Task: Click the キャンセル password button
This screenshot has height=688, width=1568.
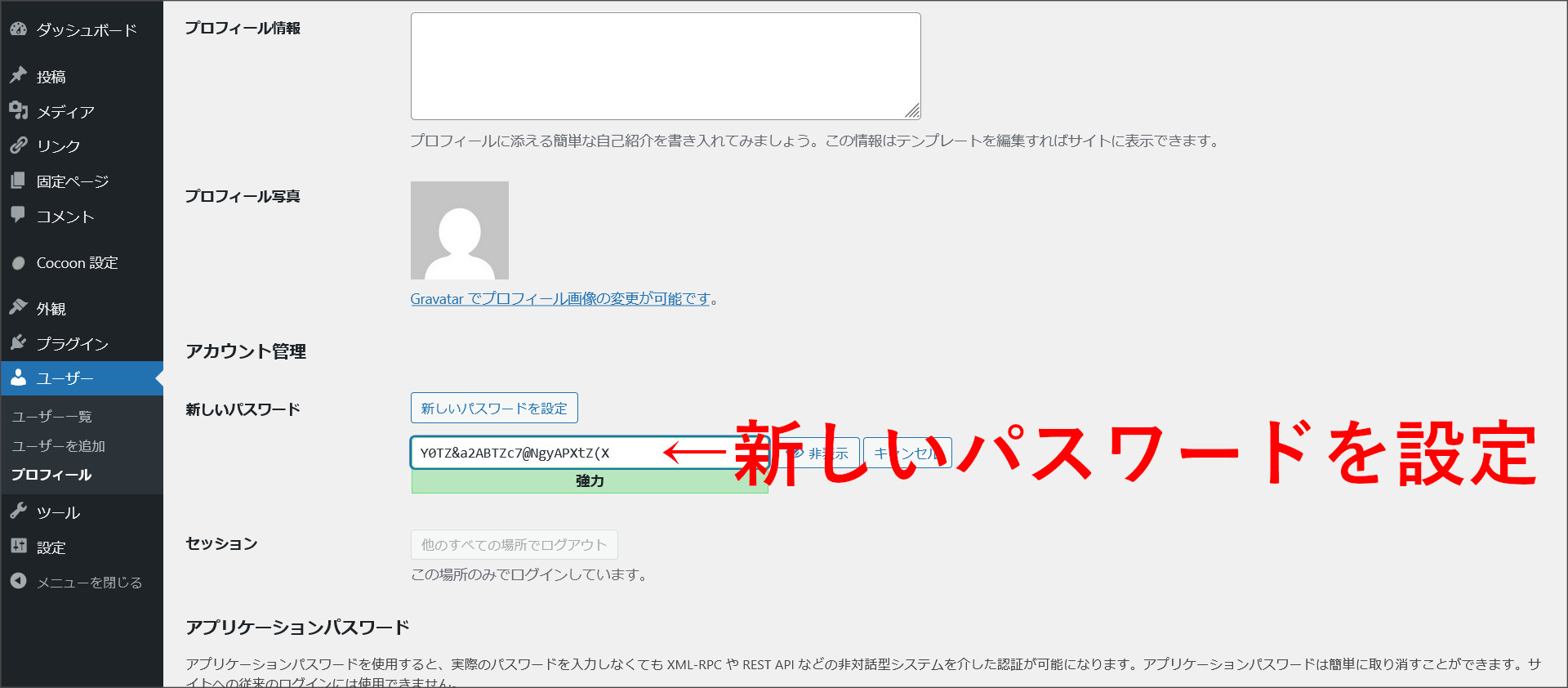Action: pos(907,453)
